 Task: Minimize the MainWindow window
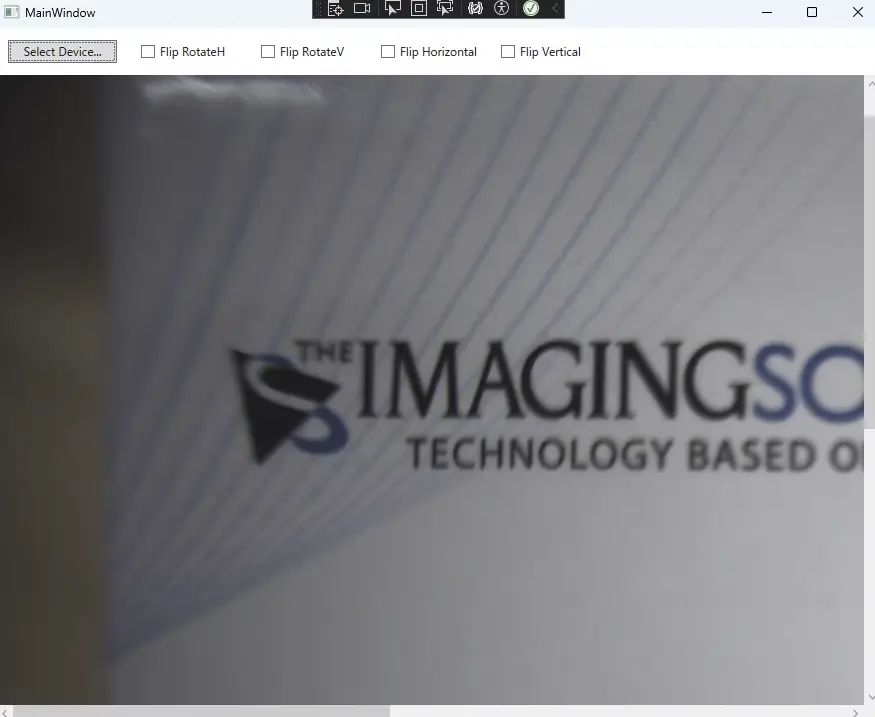(767, 12)
